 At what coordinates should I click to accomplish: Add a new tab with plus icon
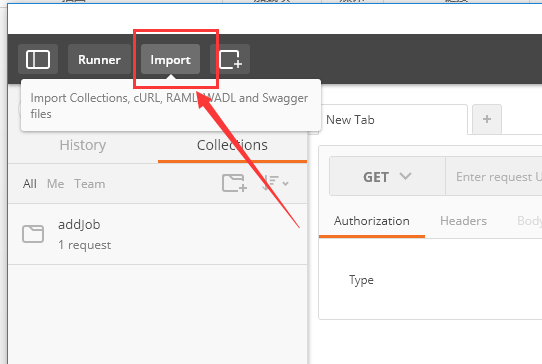(x=487, y=119)
